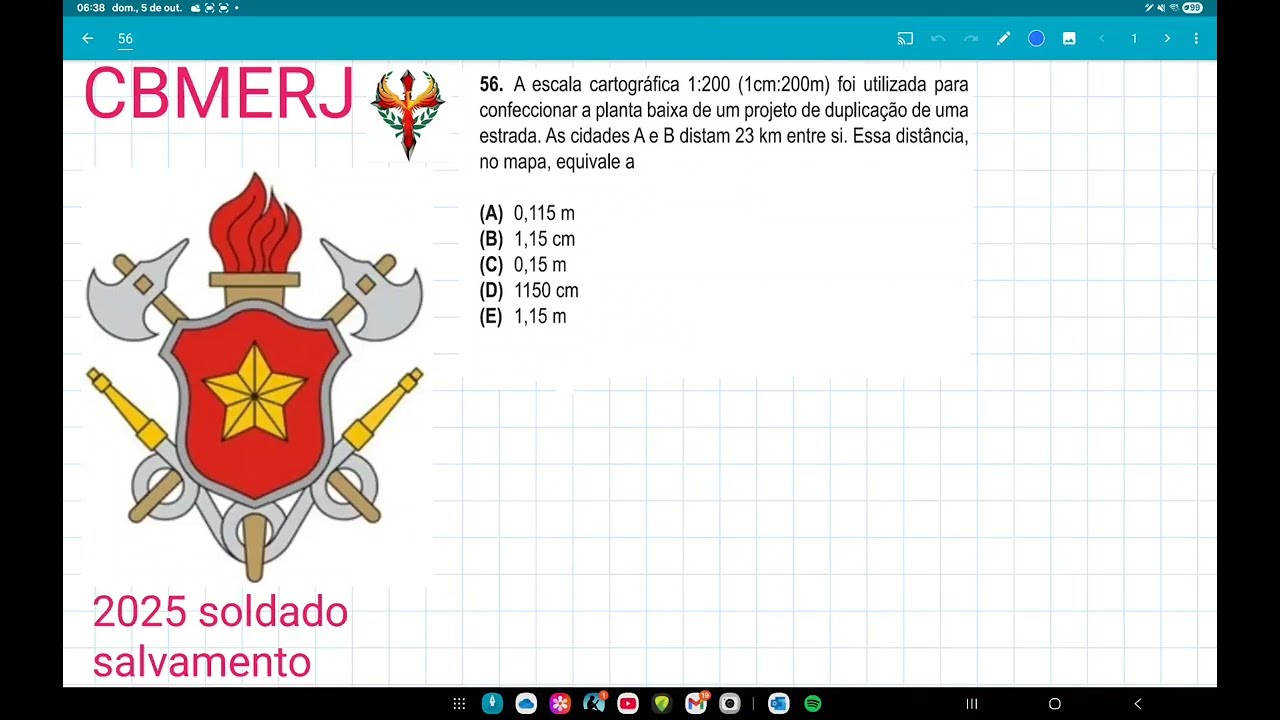Image resolution: width=1280 pixels, height=720 pixels.
Task: Open the cast screen option
Action: (x=905, y=39)
